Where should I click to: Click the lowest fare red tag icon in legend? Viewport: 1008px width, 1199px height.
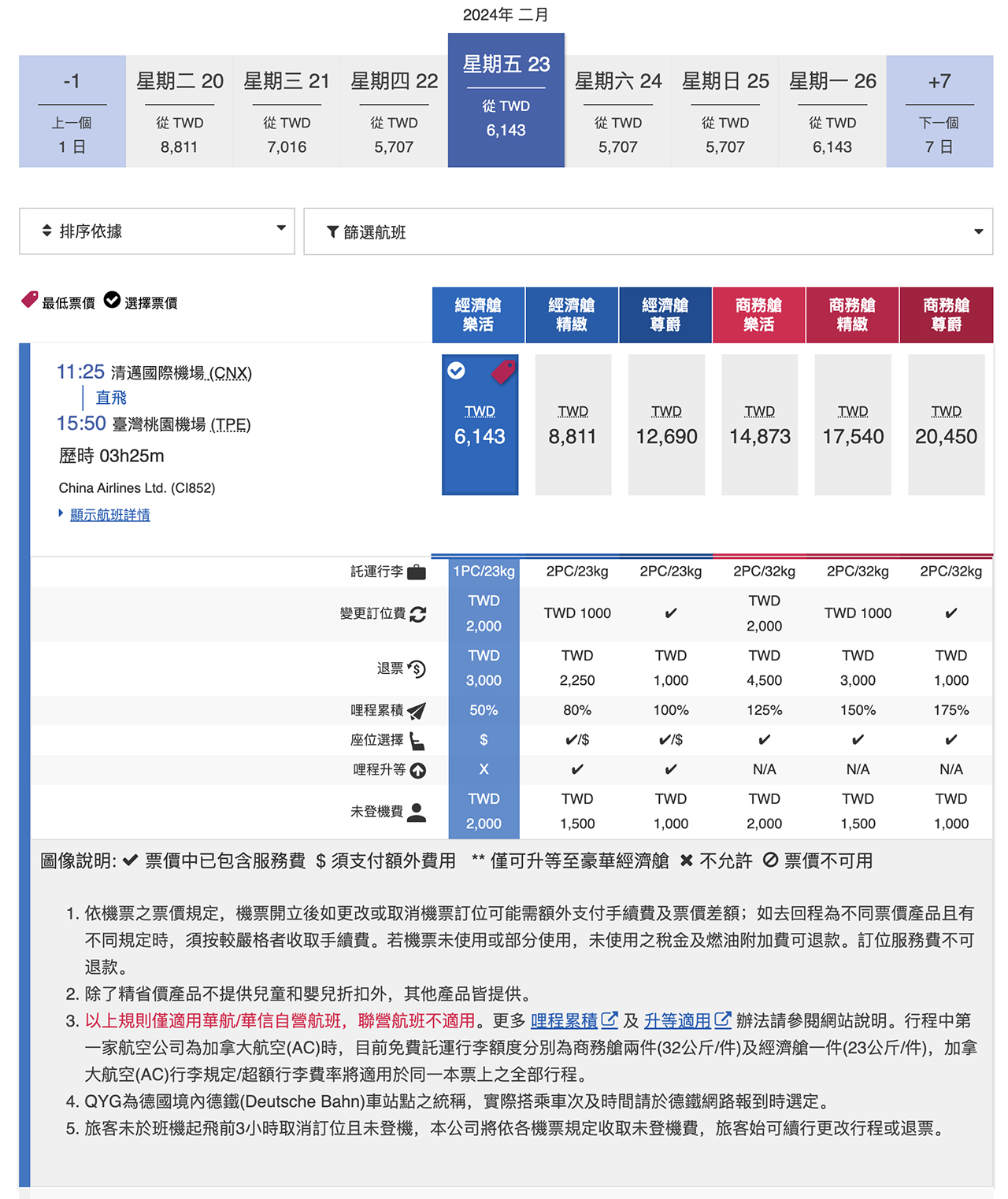(30, 300)
